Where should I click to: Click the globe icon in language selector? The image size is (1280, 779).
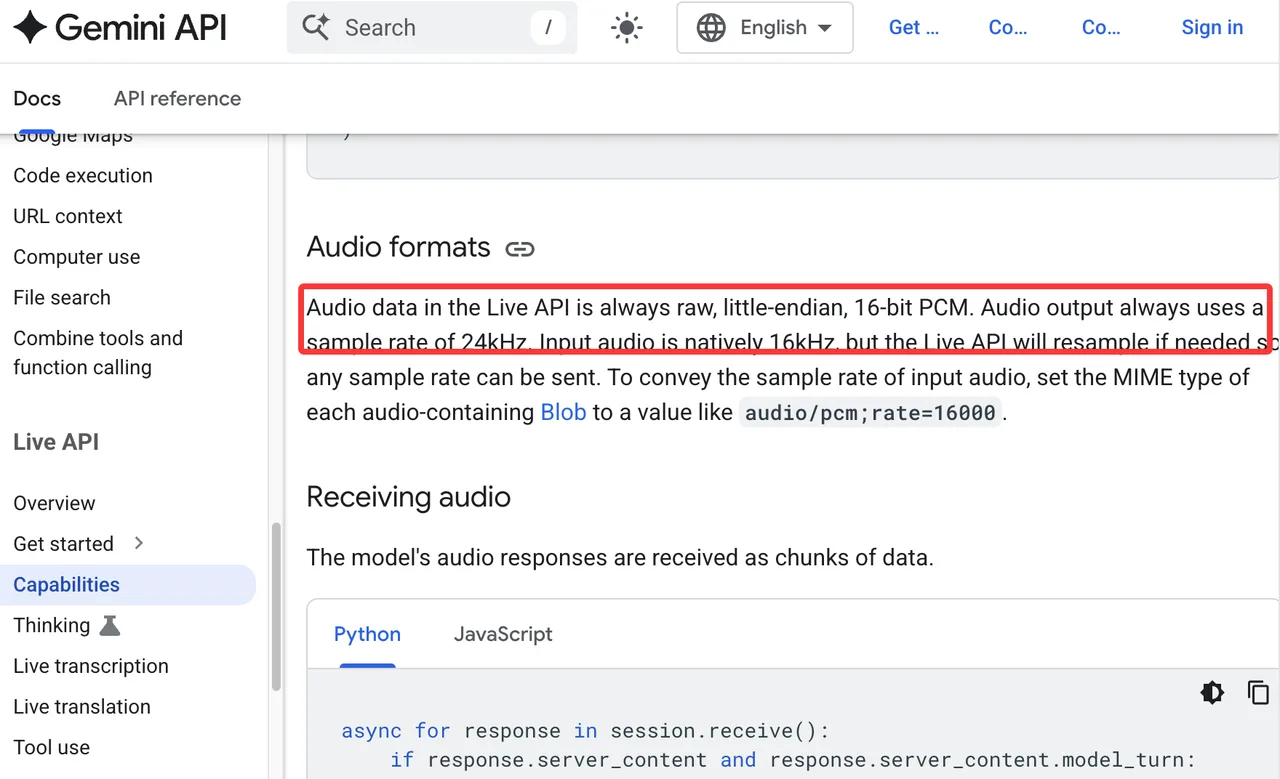point(711,28)
